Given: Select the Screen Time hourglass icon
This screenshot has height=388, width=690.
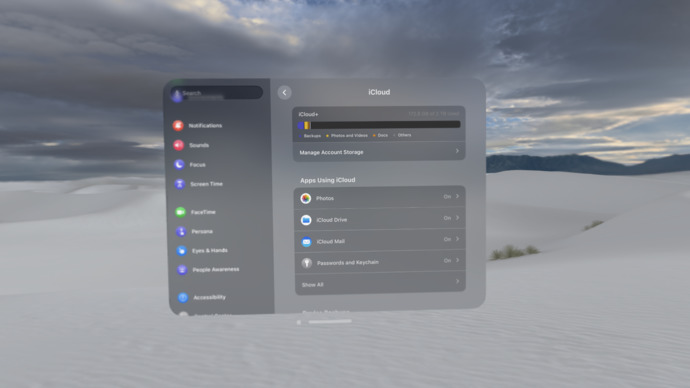Looking at the screenshot, I should [179, 184].
